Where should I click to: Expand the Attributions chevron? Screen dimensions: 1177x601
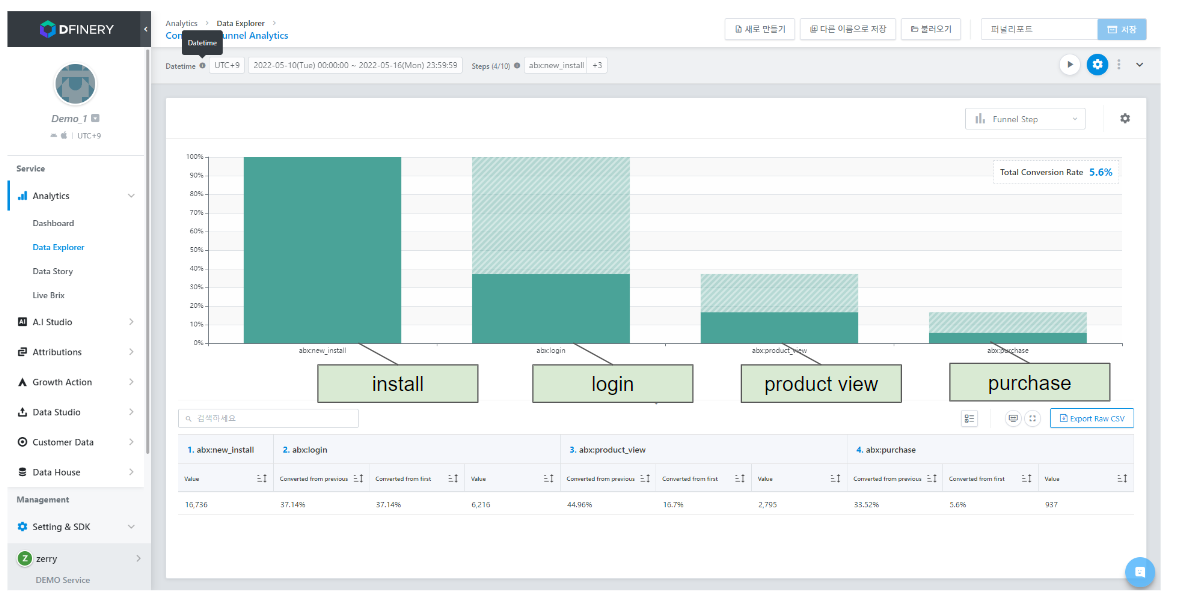click(x=131, y=352)
